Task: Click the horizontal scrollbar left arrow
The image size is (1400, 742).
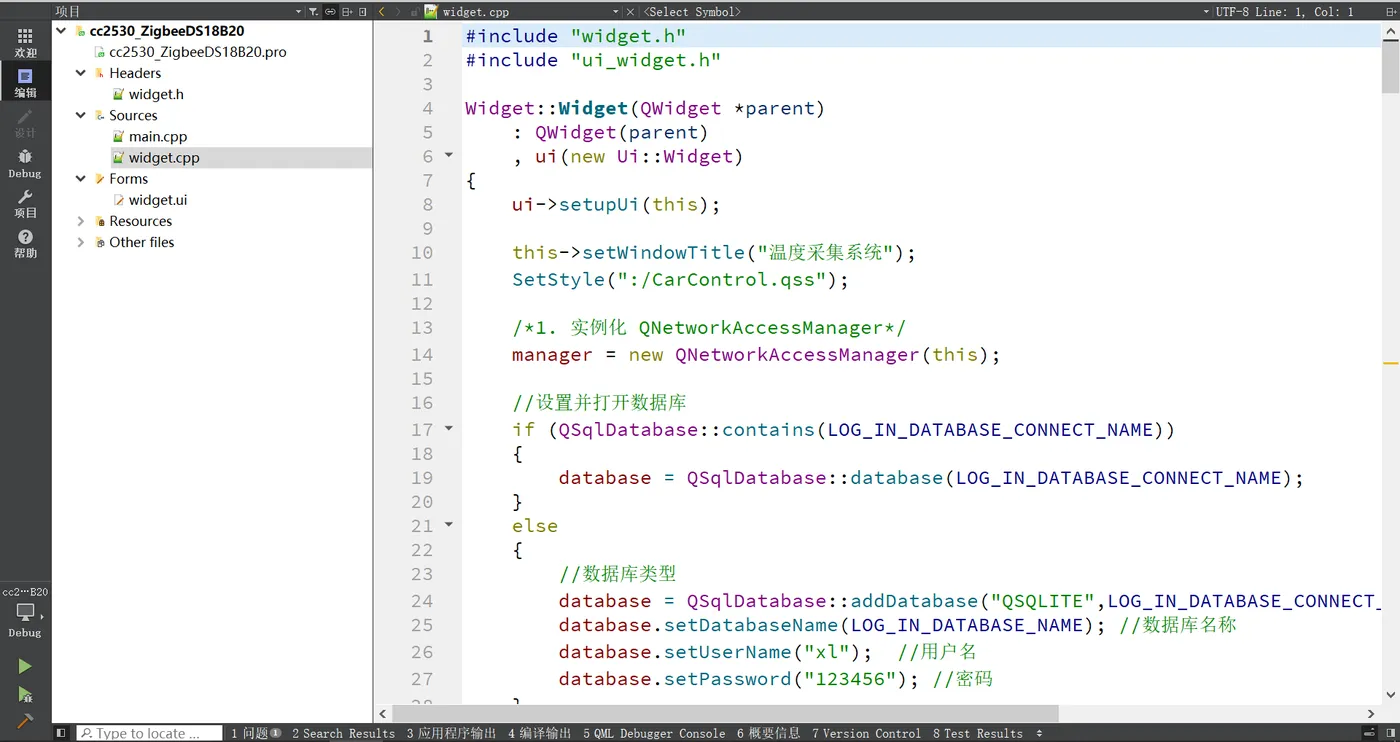Action: 383,714
